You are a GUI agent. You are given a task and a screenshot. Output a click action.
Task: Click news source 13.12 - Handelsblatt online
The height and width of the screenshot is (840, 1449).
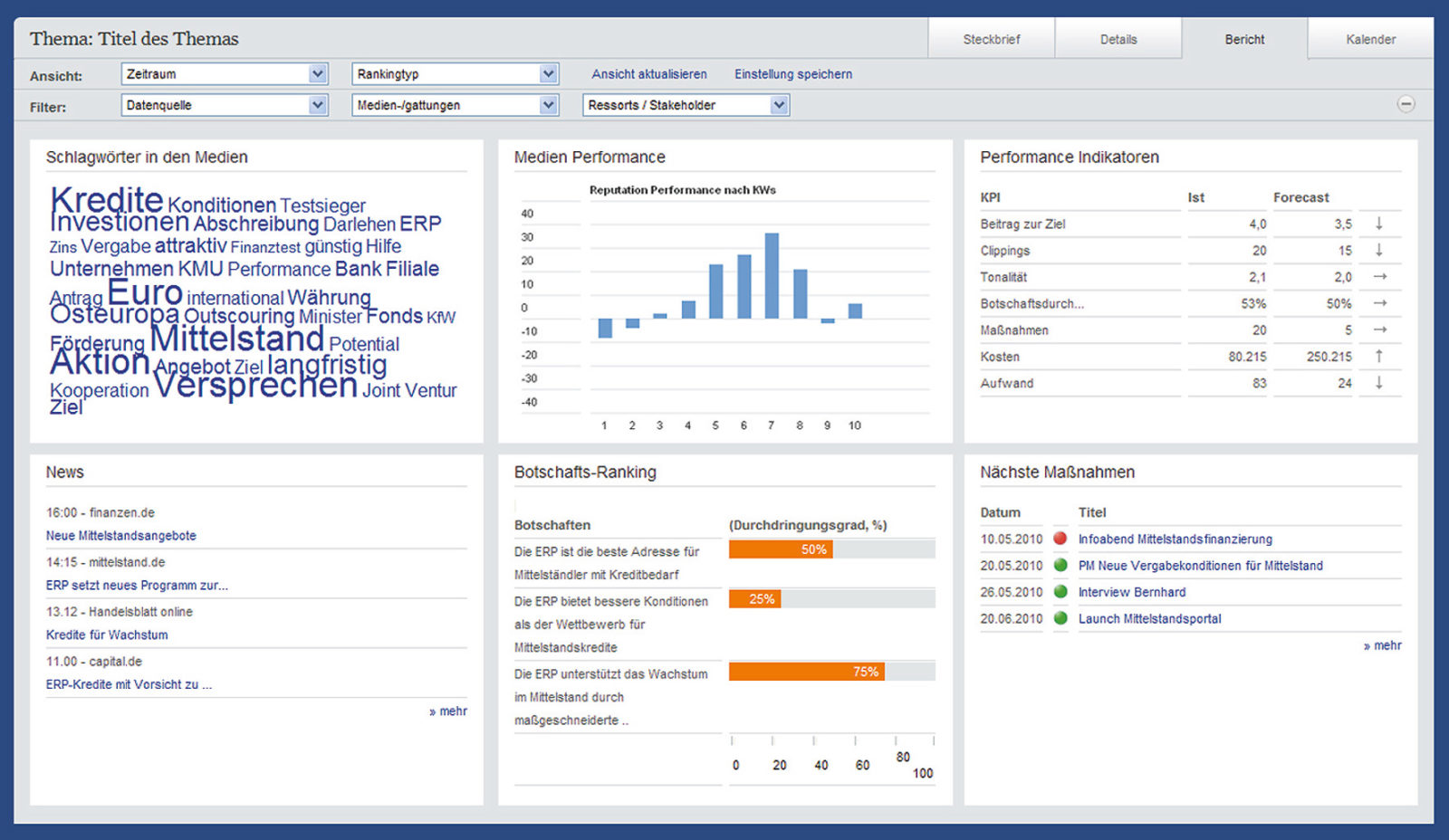click(120, 612)
